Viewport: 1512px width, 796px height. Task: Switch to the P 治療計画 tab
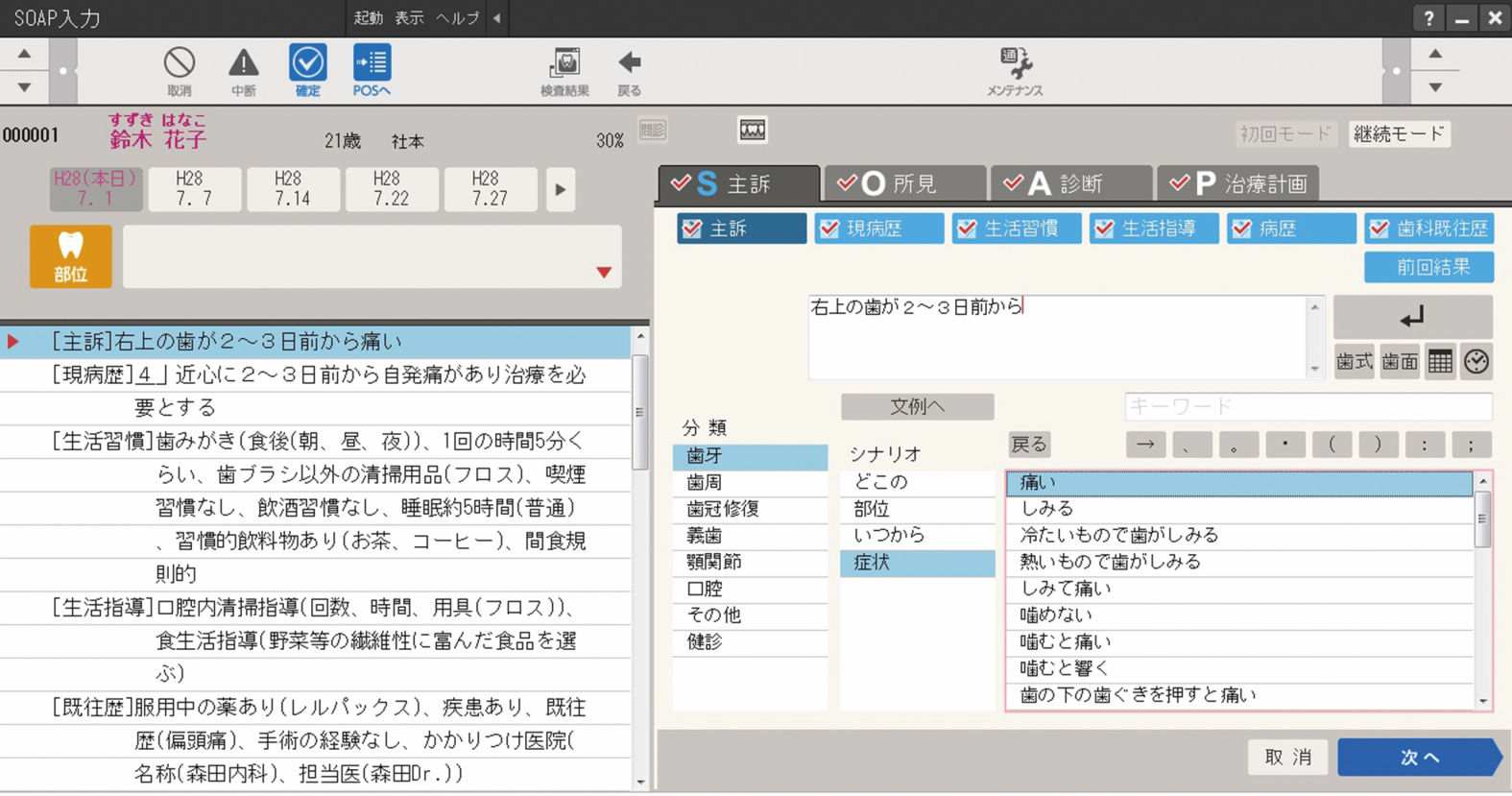click(x=1237, y=183)
